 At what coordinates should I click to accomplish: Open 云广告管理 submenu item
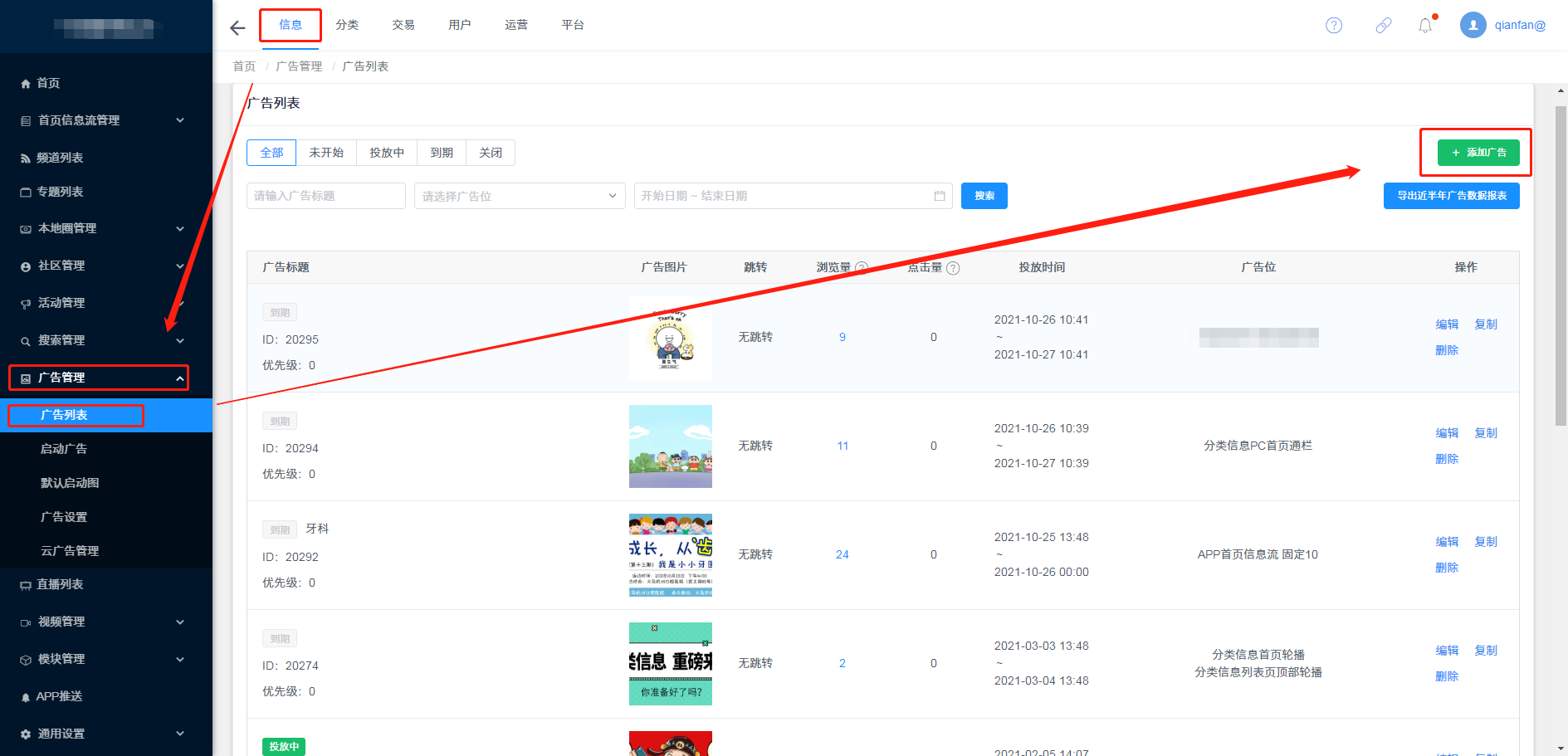click(x=106, y=551)
